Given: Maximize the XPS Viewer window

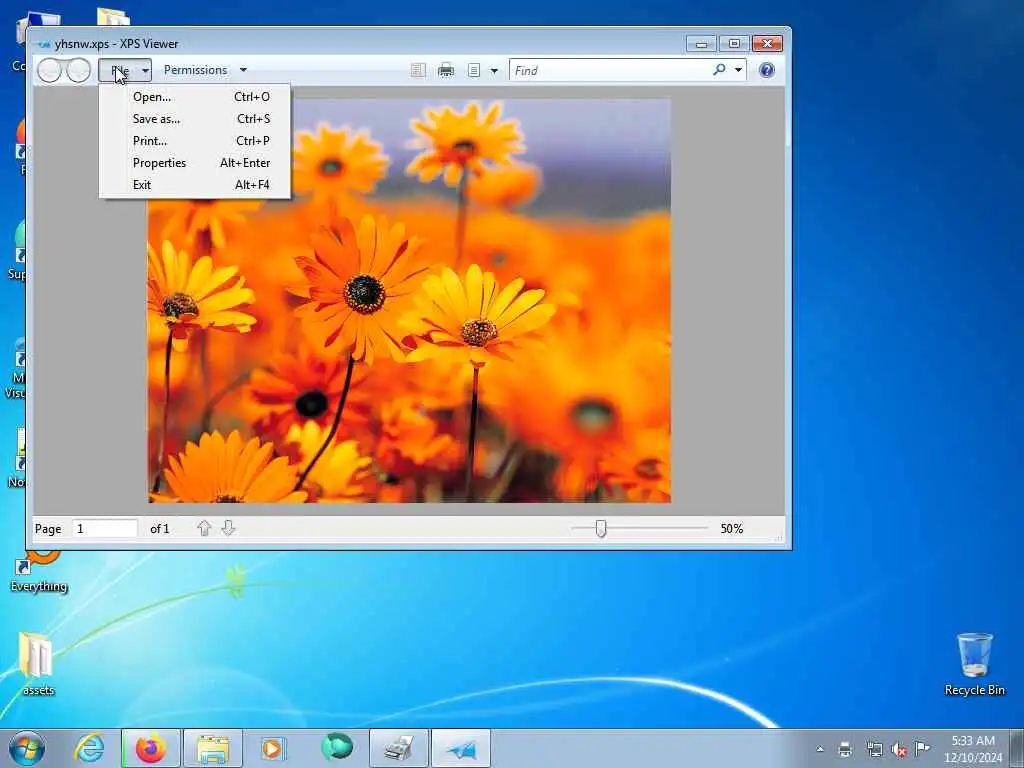Looking at the screenshot, I should 734,44.
